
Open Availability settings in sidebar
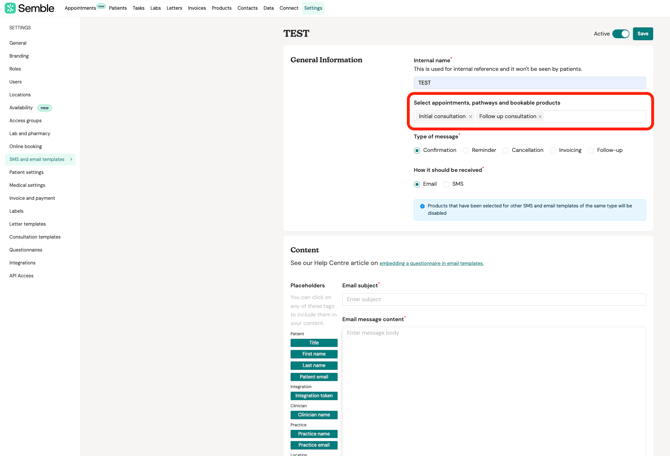coord(21,108)
